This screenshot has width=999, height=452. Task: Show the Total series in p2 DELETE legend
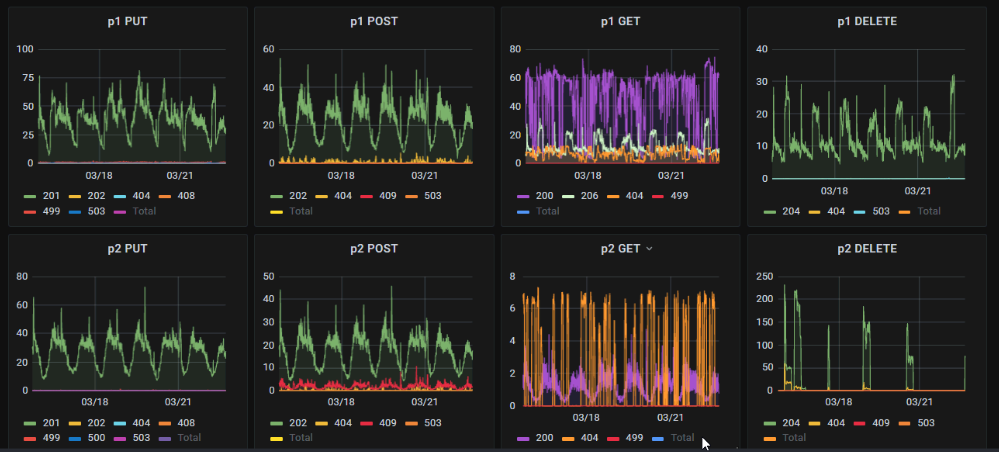784,437
